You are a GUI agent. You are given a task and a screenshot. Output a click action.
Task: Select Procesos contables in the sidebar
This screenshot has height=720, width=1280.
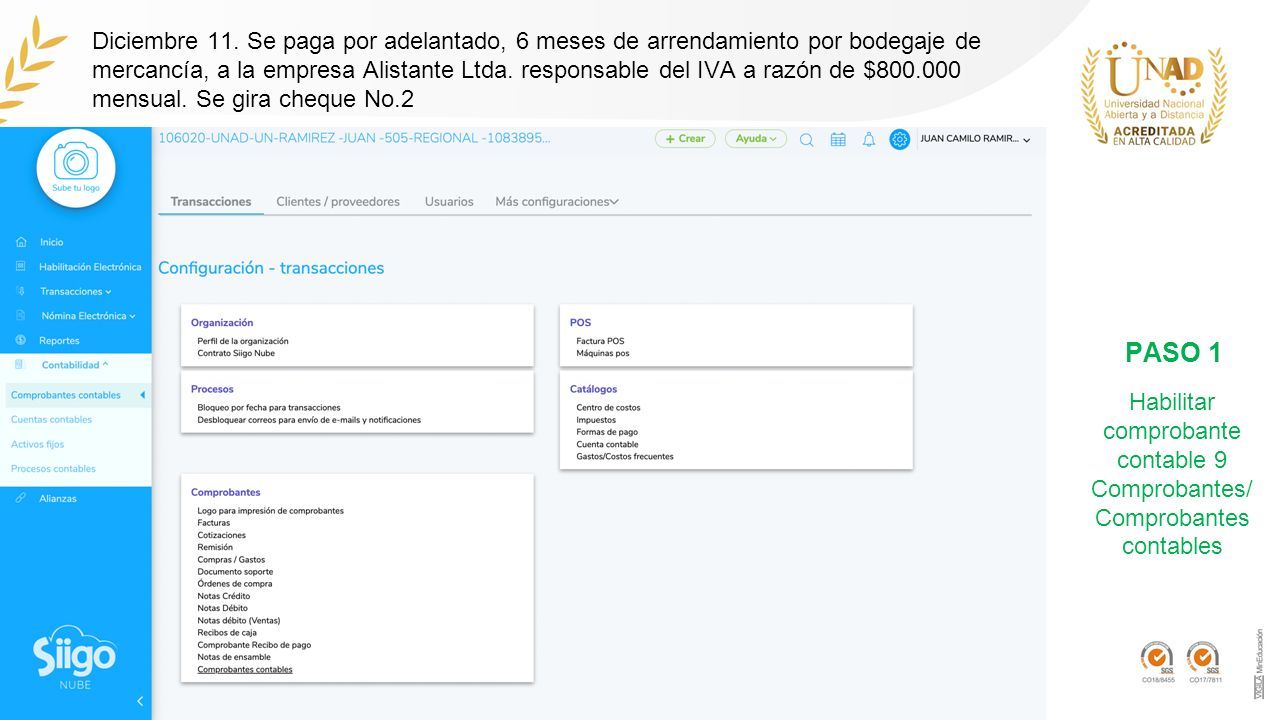coord(53,469)
